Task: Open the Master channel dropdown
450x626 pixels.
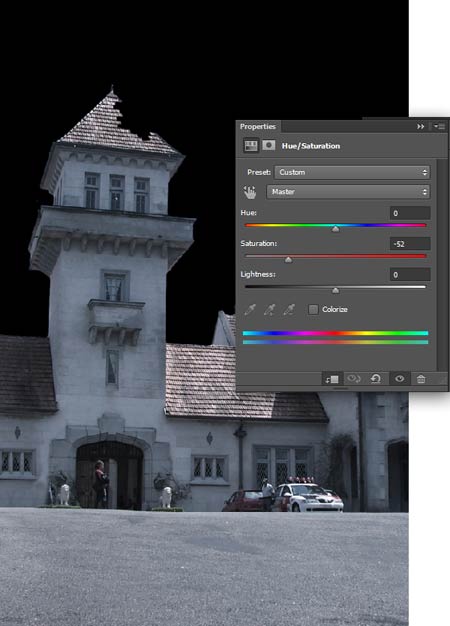Action: 348,192
